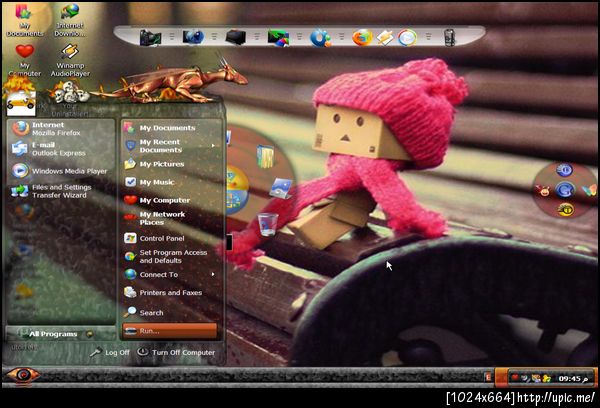Click the 09:45 taskbar clock
The width and height of the screenshot is (600, 408).
pos(573,379)
